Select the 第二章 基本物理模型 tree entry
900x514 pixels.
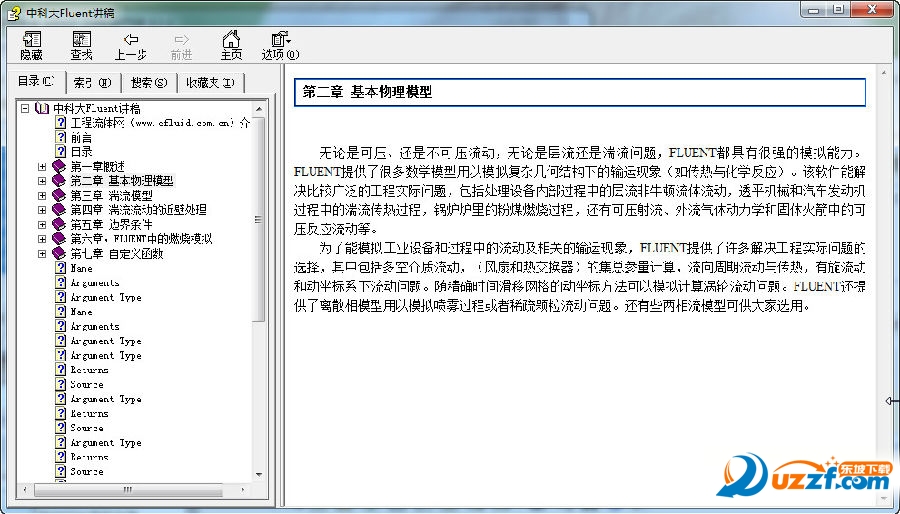point(122,181)
